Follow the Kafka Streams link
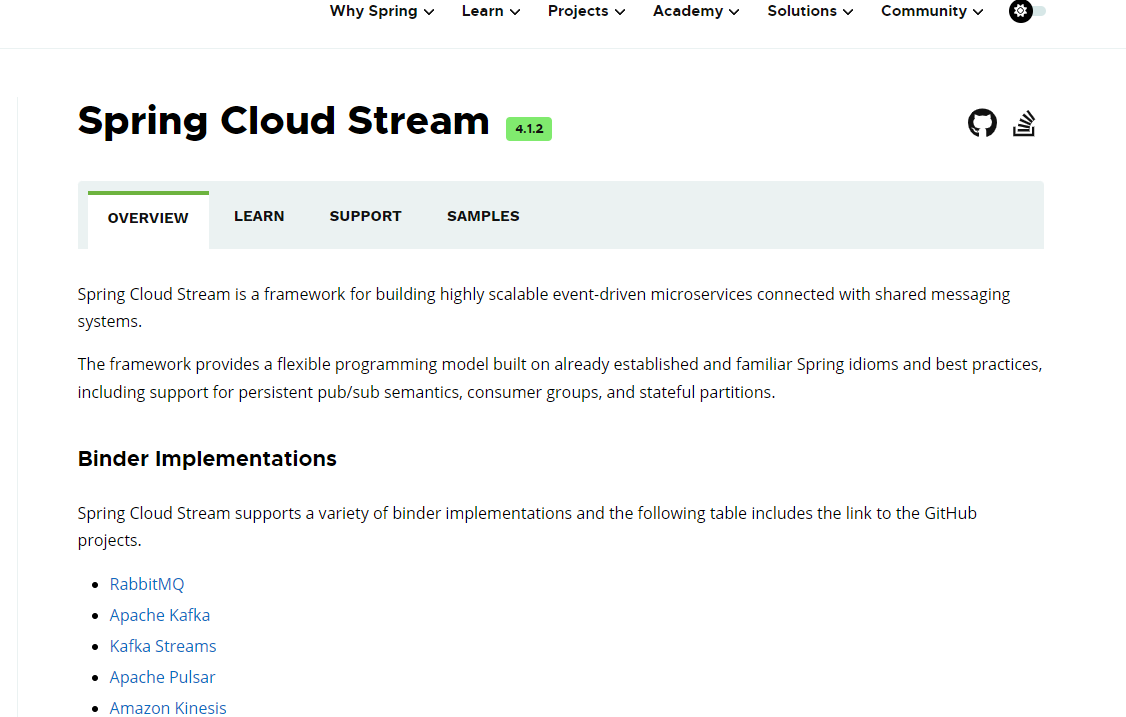 click(x=162, y=645)
